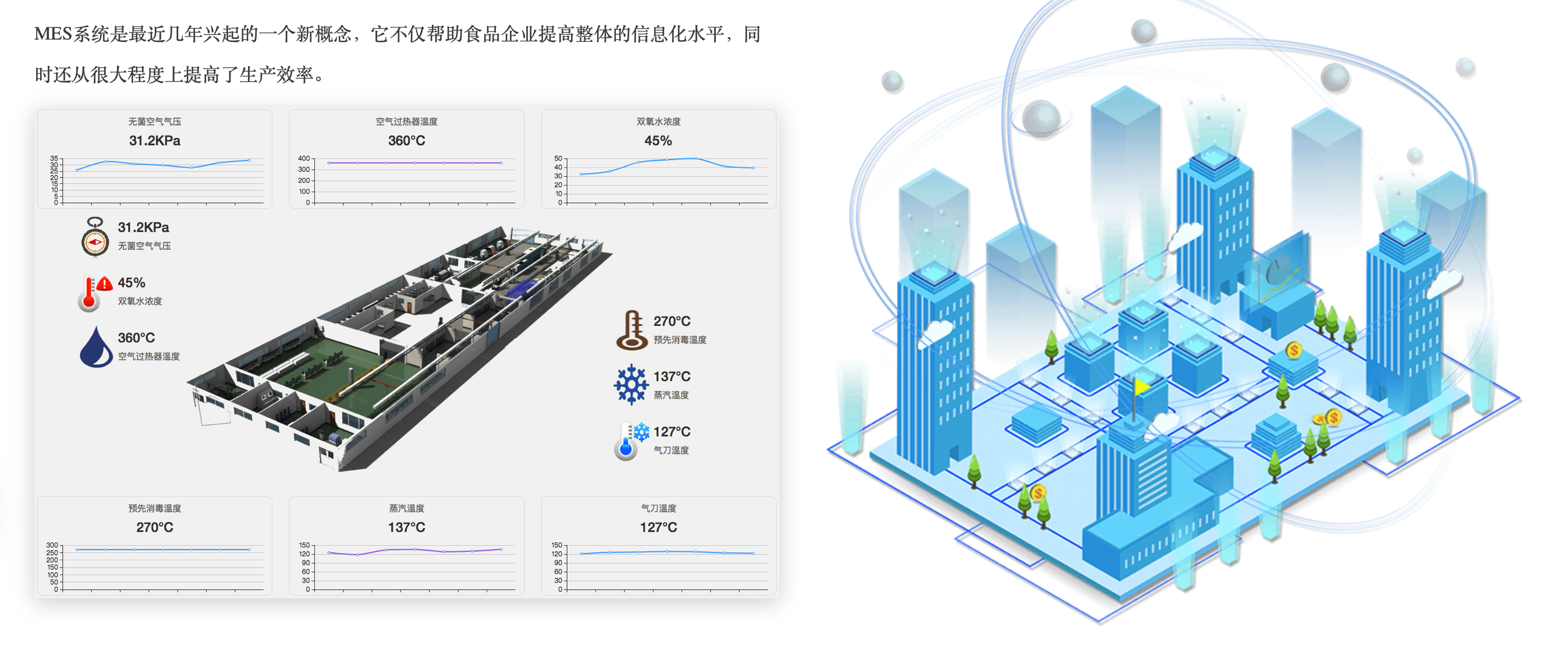The image size is (1568, 660).
Task: Click the red thermometer warning icon
Action: (90, 293)
